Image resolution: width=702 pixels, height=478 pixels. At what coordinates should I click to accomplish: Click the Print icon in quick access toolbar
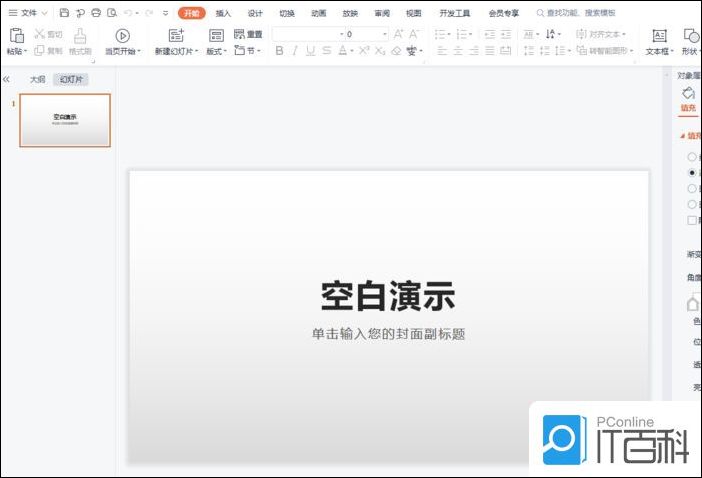[x=96, y=13]
